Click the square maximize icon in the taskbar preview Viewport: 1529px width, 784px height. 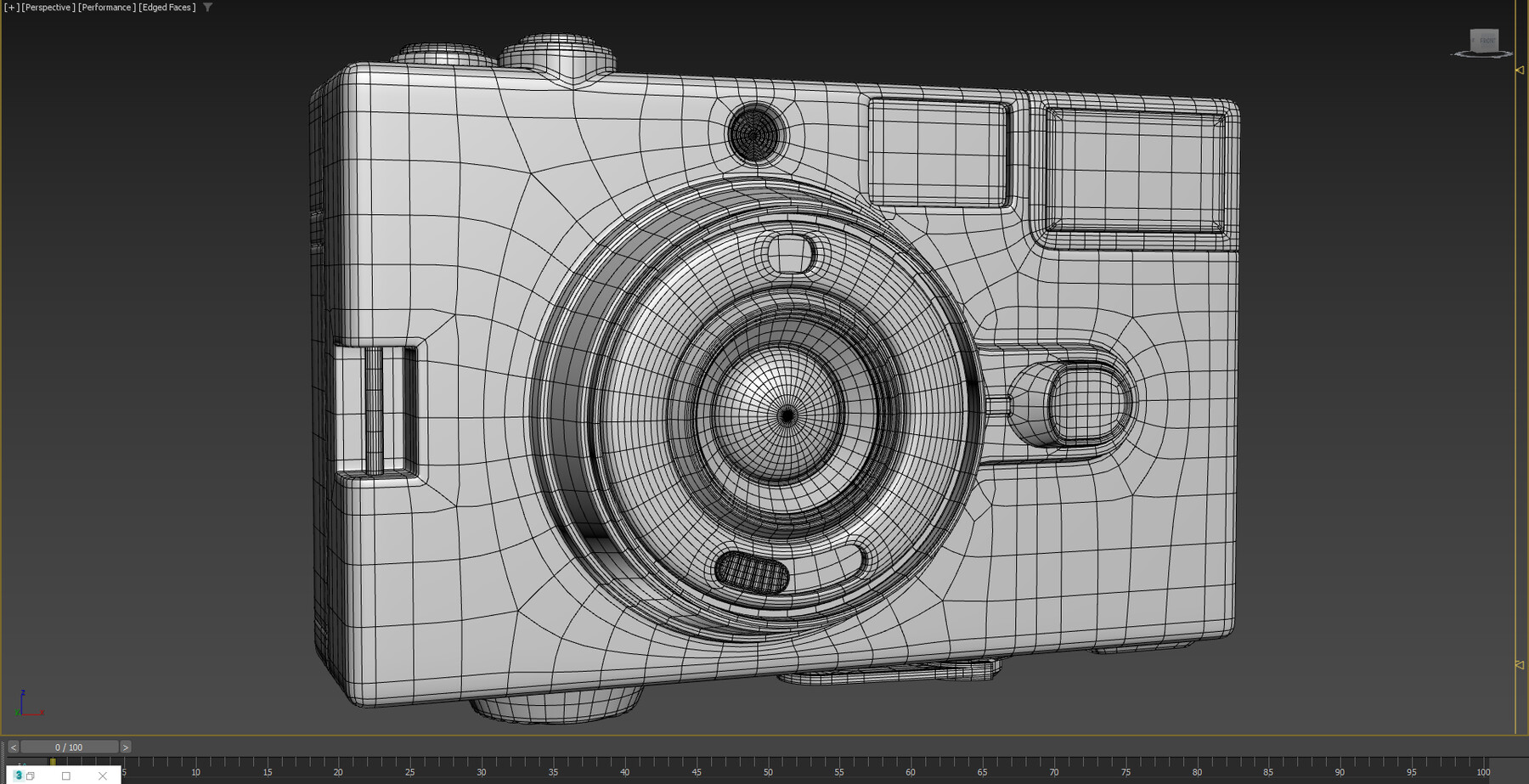(x=65, y=776)
